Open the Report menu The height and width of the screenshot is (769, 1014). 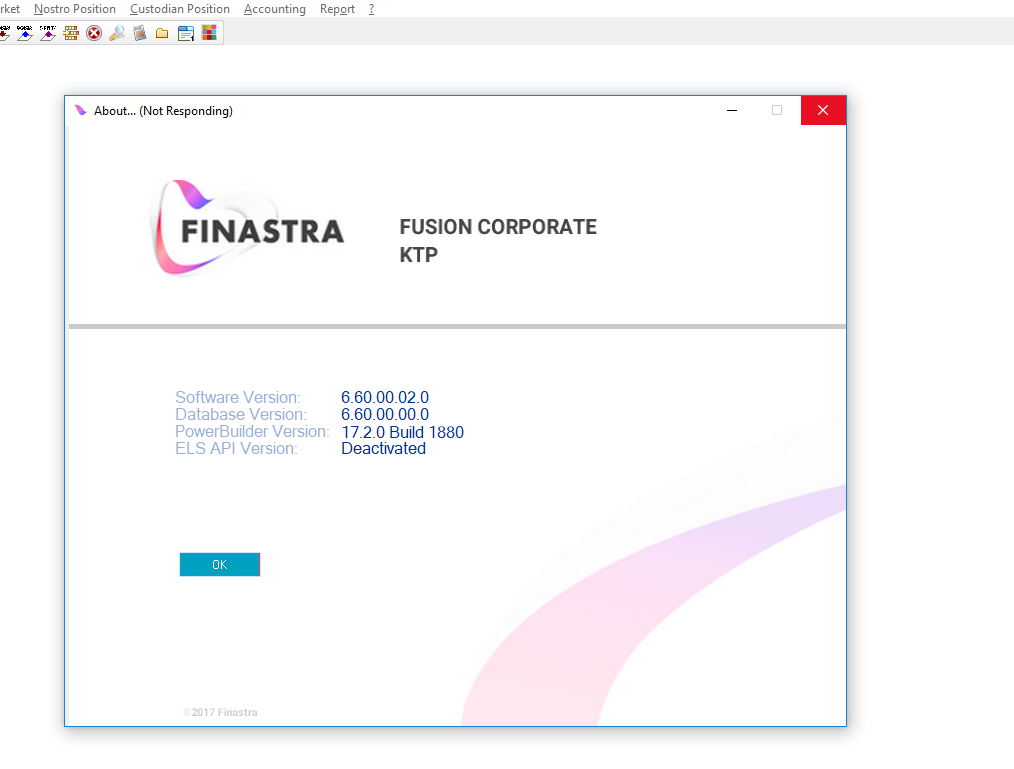[337, 9]
